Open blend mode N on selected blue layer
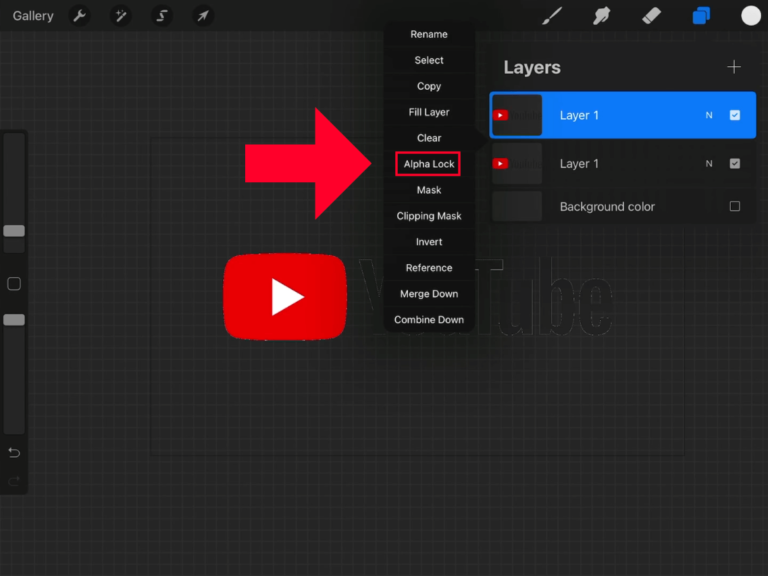768x576 pixels. (708, 115)
